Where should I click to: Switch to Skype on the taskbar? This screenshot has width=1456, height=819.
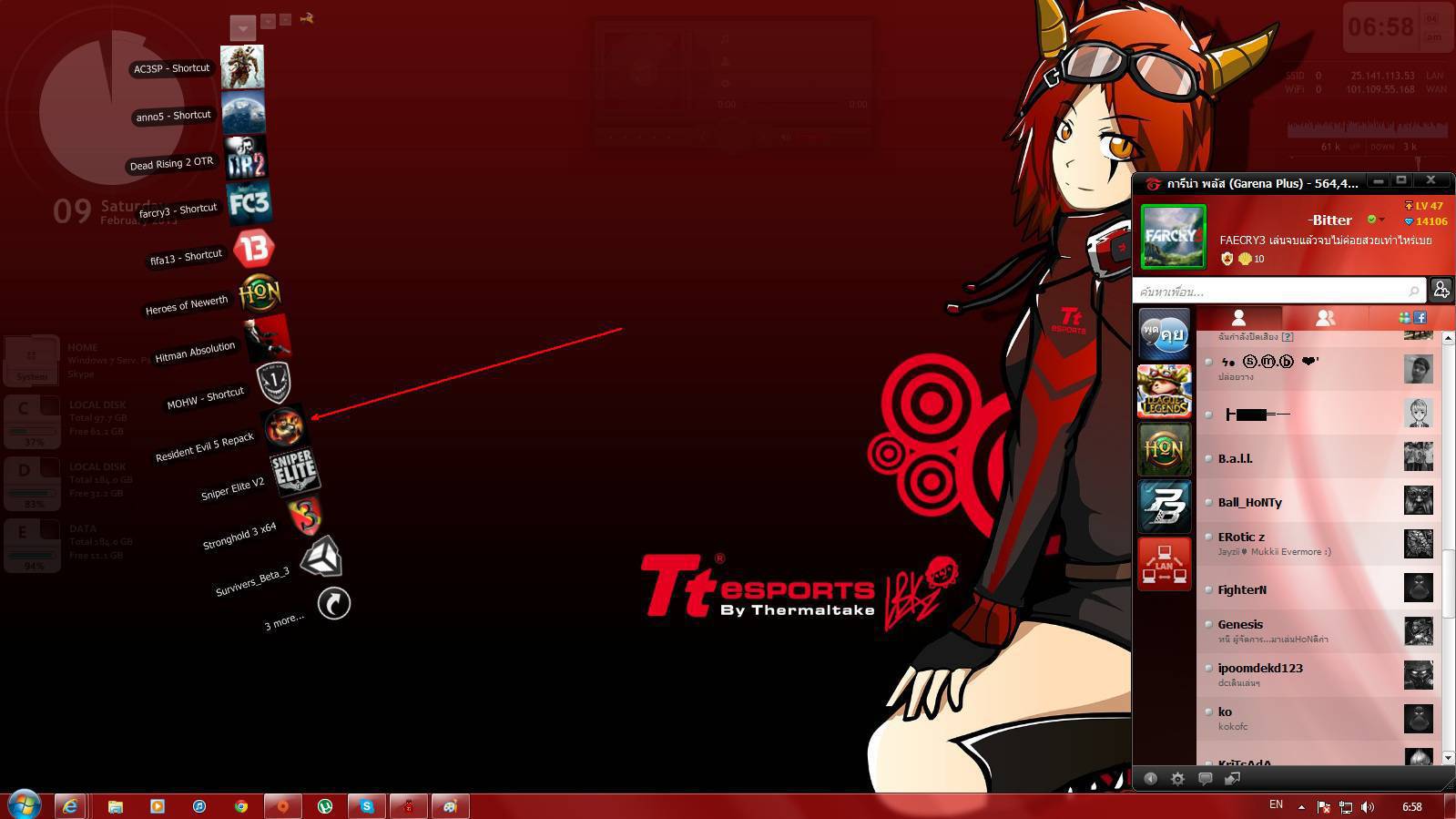point(366,806)
